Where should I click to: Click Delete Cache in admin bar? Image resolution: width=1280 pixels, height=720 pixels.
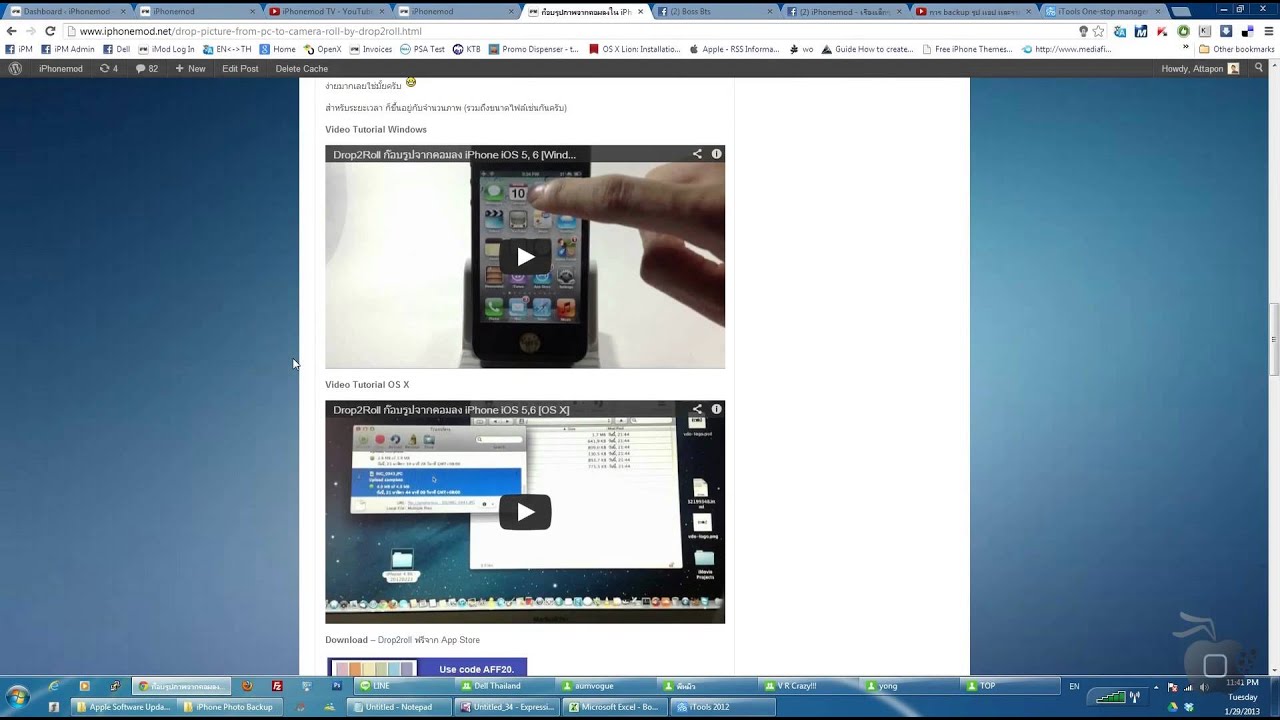pyautogui.click(x=301, y=68)
